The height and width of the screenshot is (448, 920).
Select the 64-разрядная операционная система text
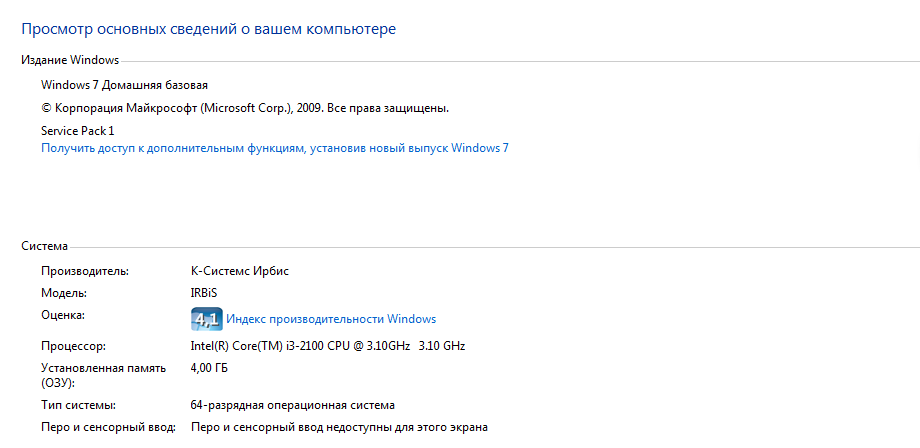[293, 405]
